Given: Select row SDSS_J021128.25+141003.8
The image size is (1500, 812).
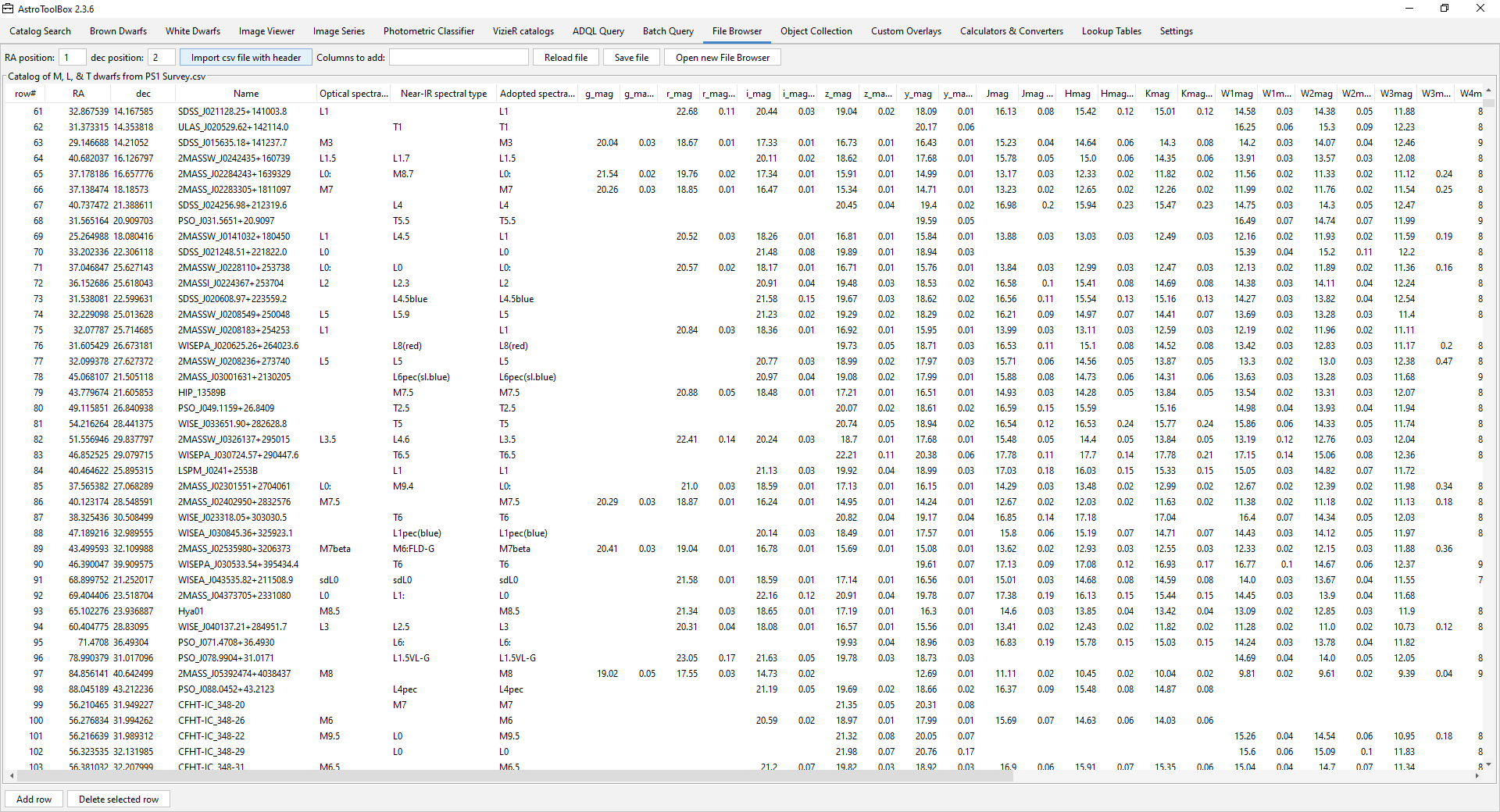Looking at the screenshot, I should tap(744, 112).
